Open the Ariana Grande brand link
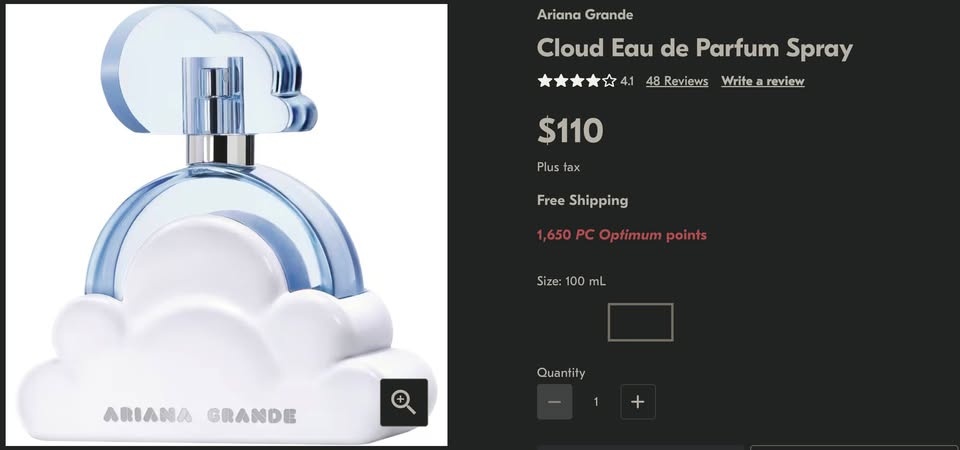The width and height of the screenshot is (960, 450). pyautogui.click(x=585, y=15)
